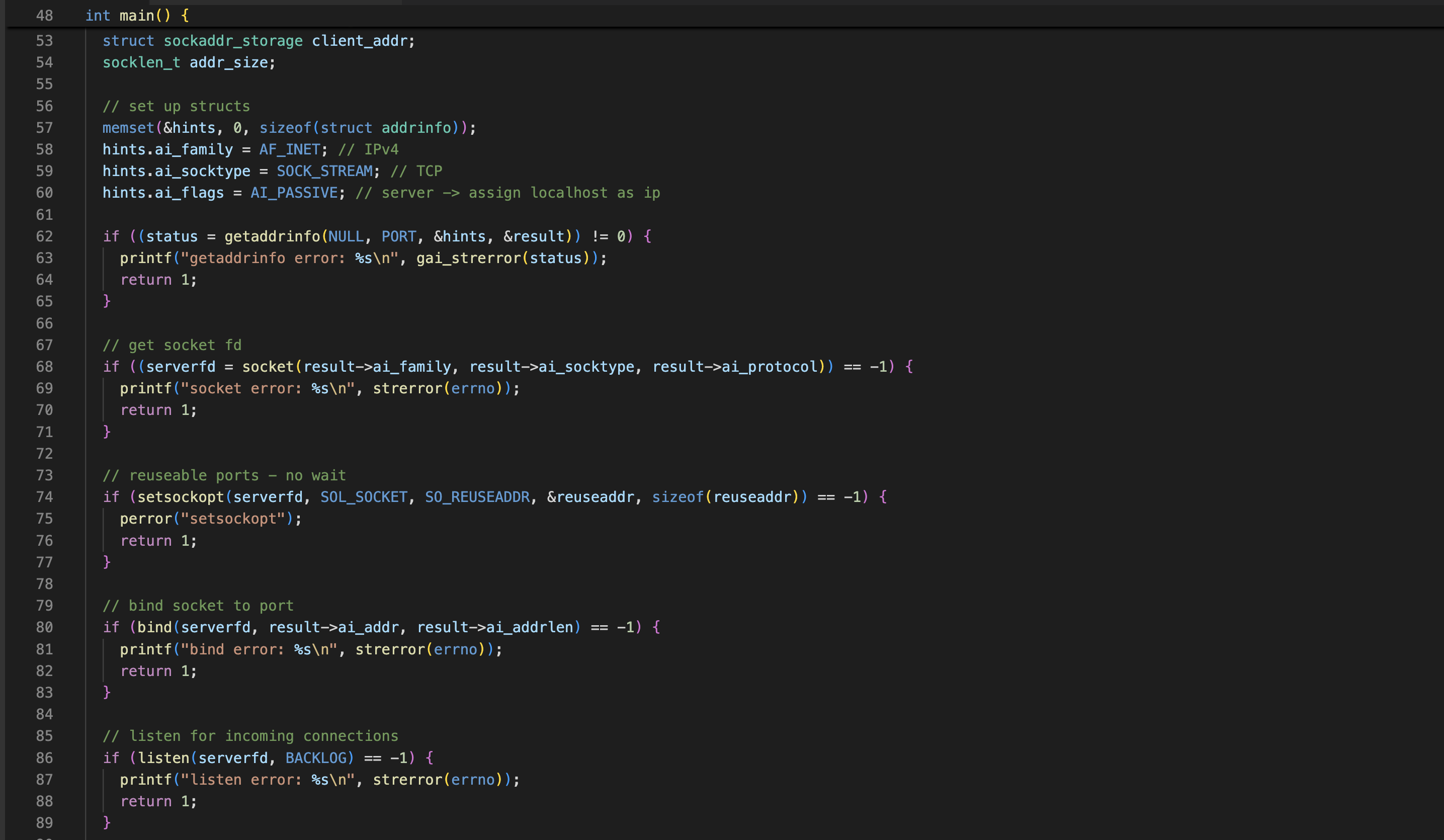Image resolution: width=1444 pixels, height=840 pixels.
Task: Click the string "getaddrinfo error: %s\n"
Action: tap(289, 259)
